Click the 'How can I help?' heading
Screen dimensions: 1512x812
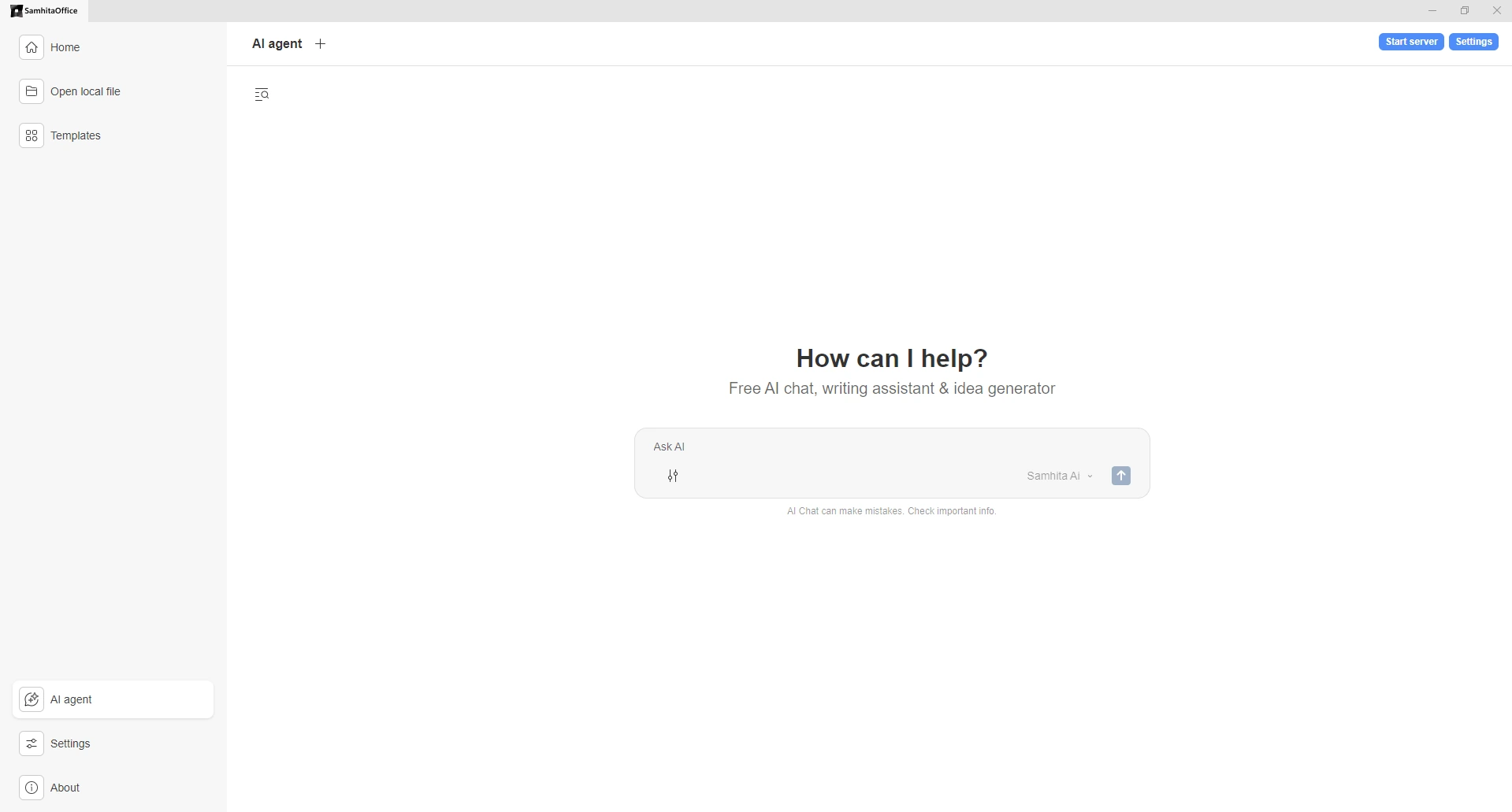pos(892,358)
